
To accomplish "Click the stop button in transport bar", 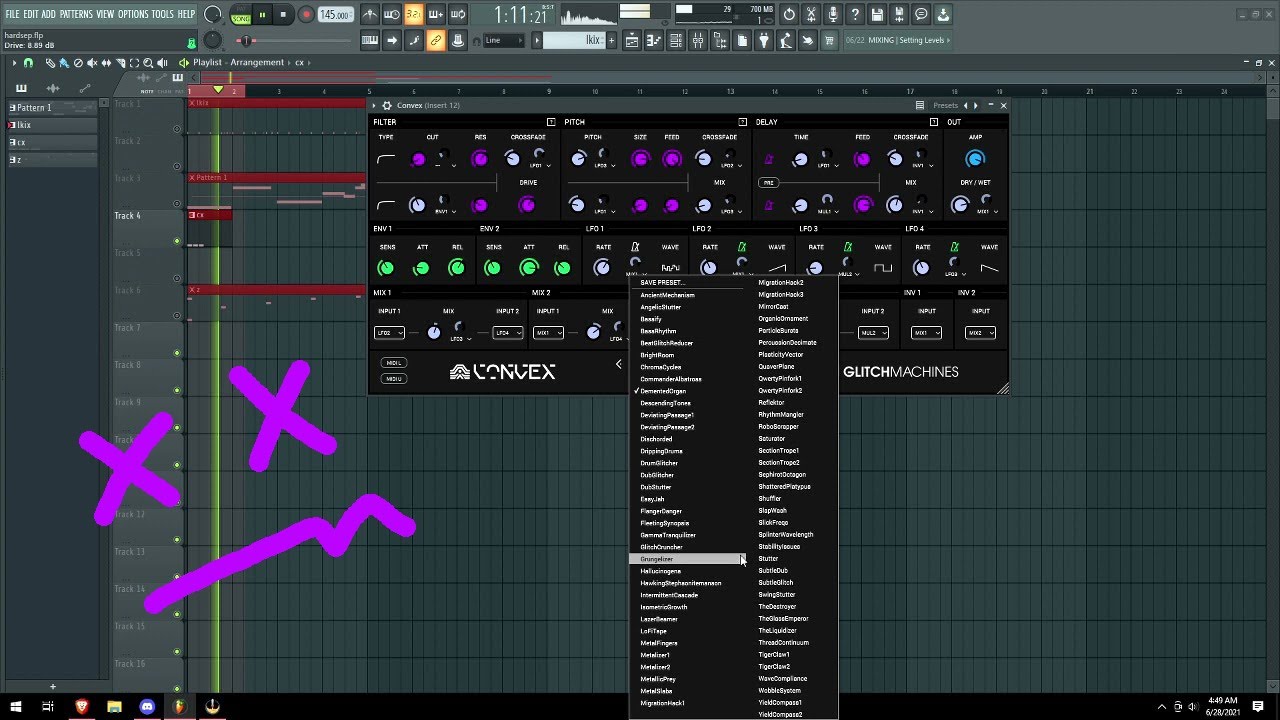I will tap(283, 15).
